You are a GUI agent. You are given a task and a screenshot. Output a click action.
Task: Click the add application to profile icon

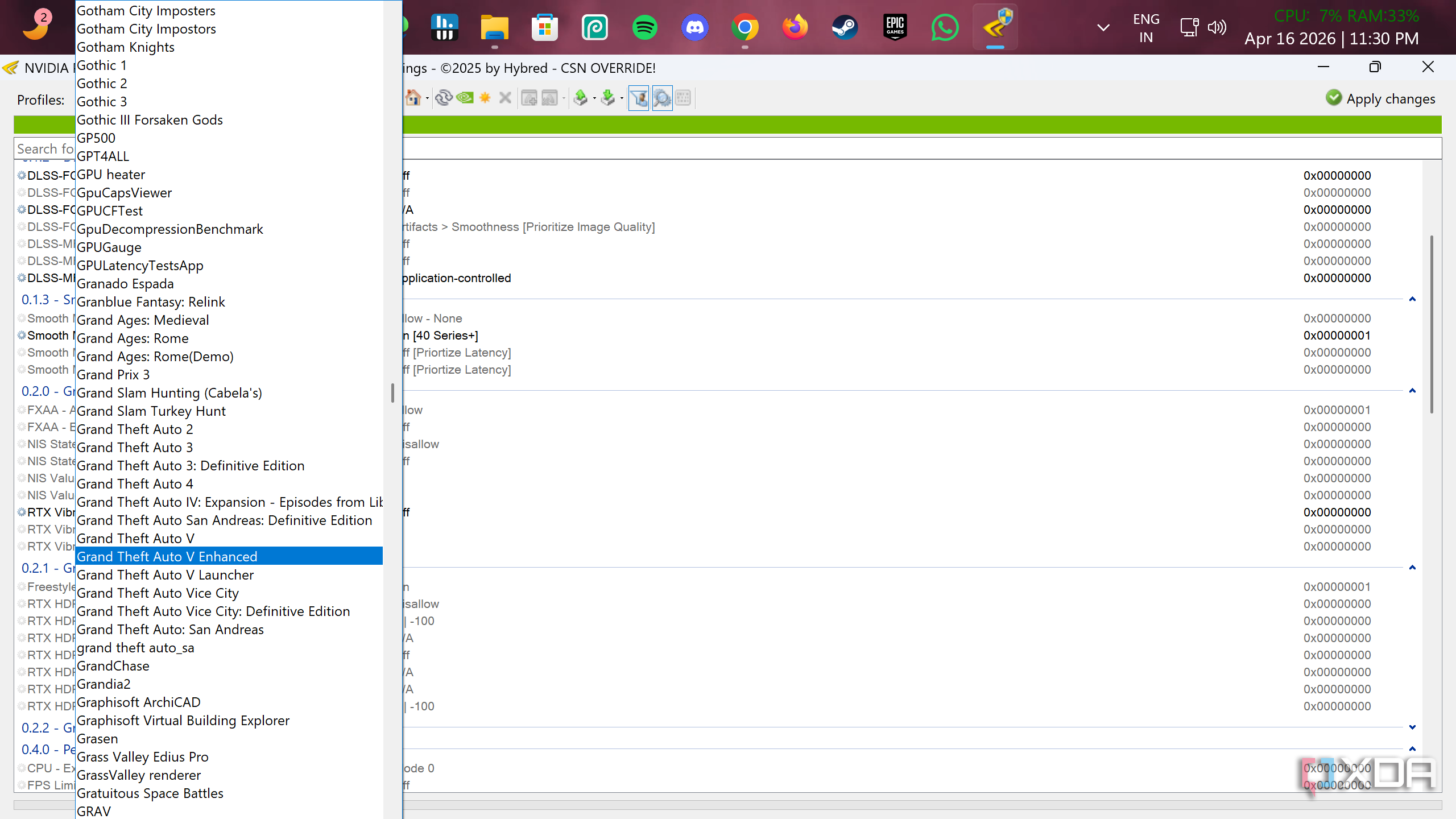[x=530, y=98]
